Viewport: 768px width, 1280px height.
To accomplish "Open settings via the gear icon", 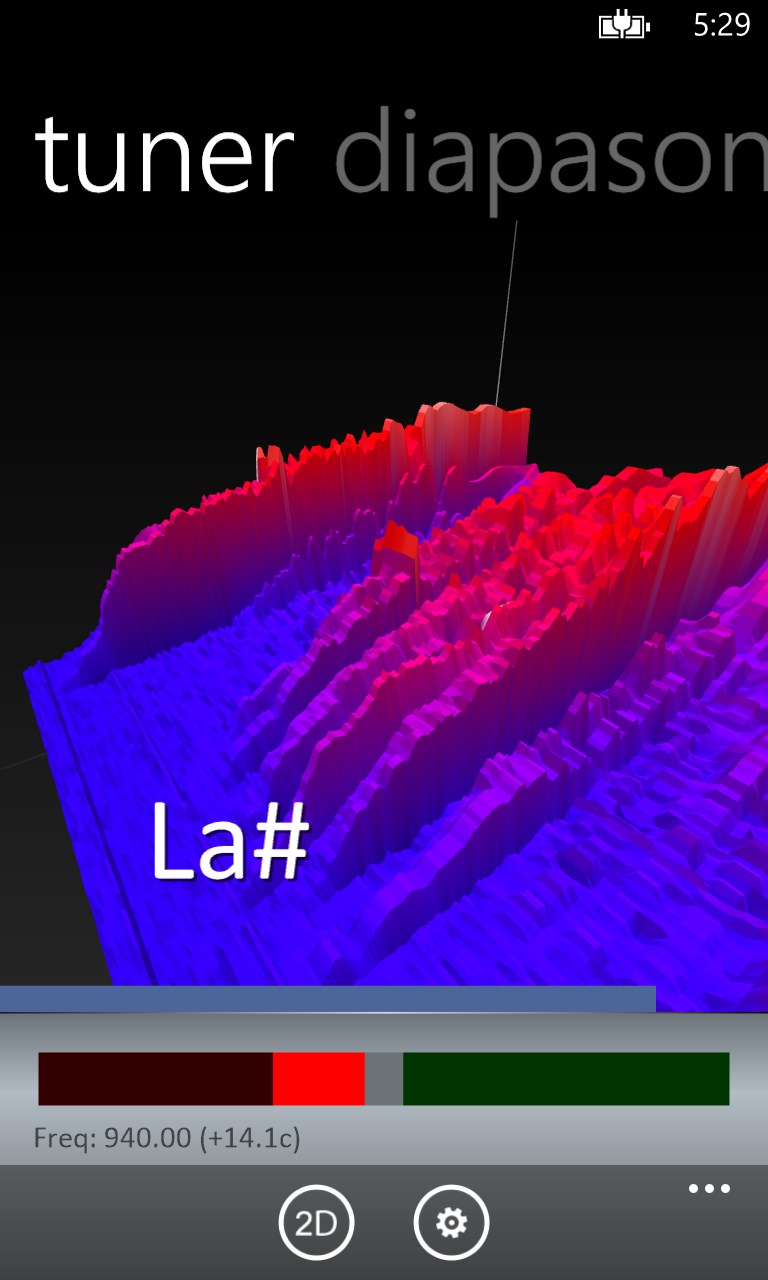I will [x=452, y=1222].
